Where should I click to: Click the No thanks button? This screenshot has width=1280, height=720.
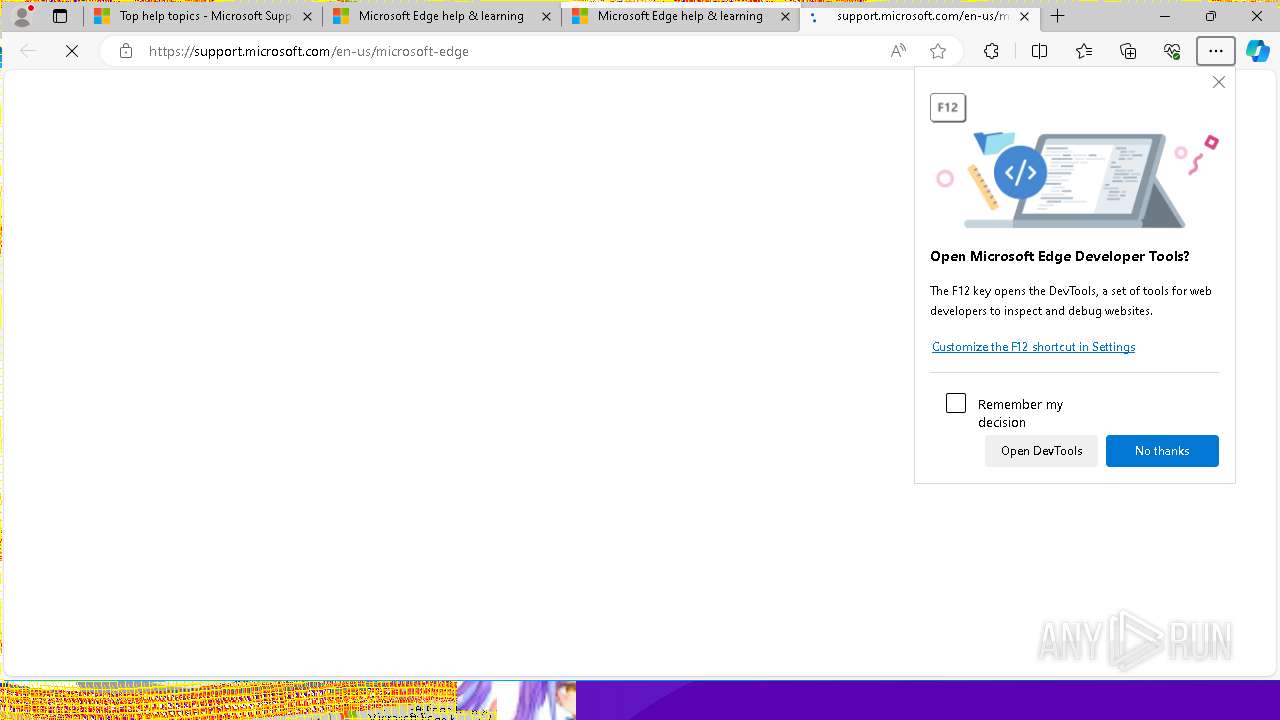point(1162,451)
